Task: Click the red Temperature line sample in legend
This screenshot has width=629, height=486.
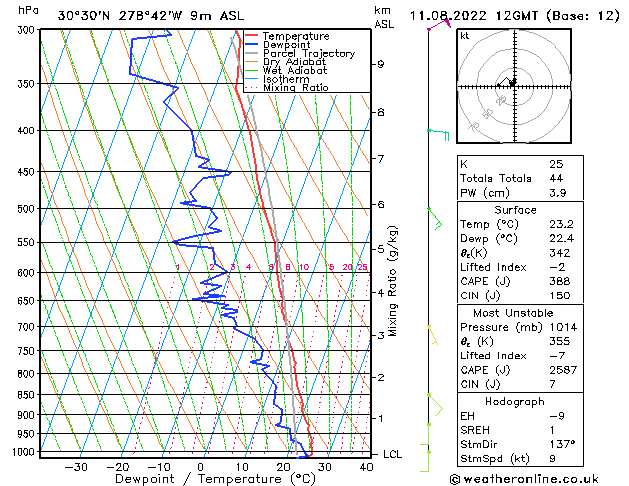Action: pos(252,36)
